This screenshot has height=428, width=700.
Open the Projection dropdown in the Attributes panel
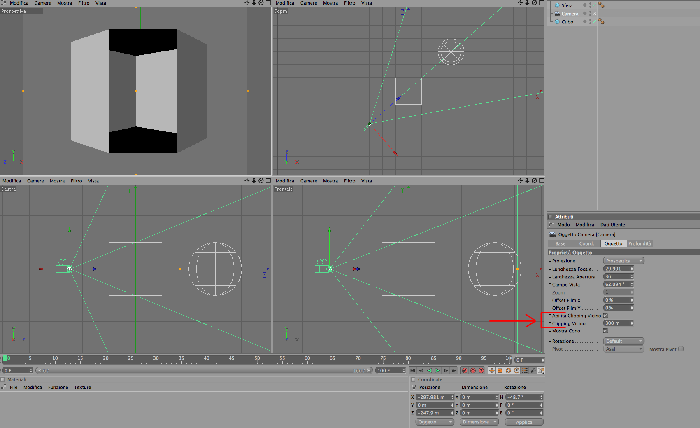tap(623, 261)
